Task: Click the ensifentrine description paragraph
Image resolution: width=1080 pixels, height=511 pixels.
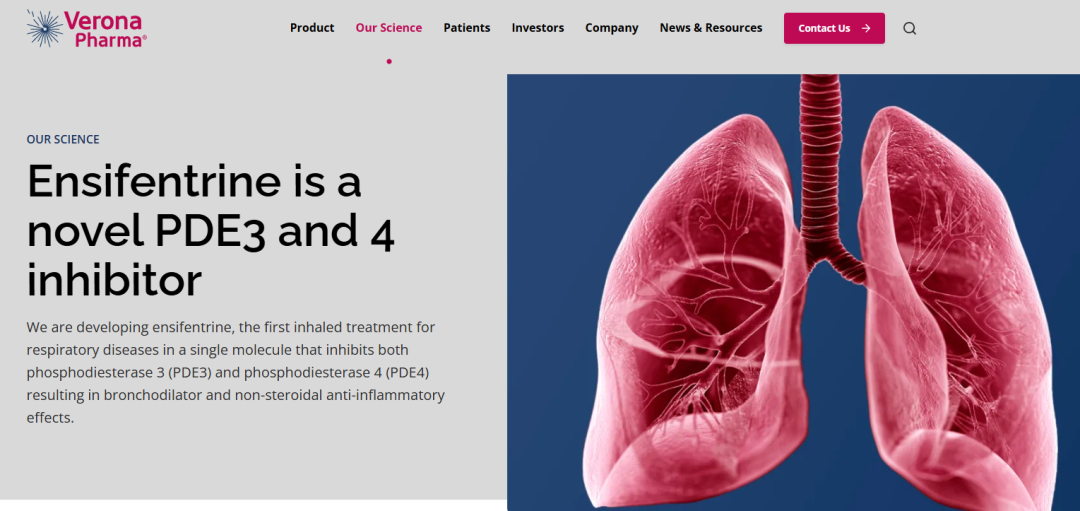Action: point(236,372)
